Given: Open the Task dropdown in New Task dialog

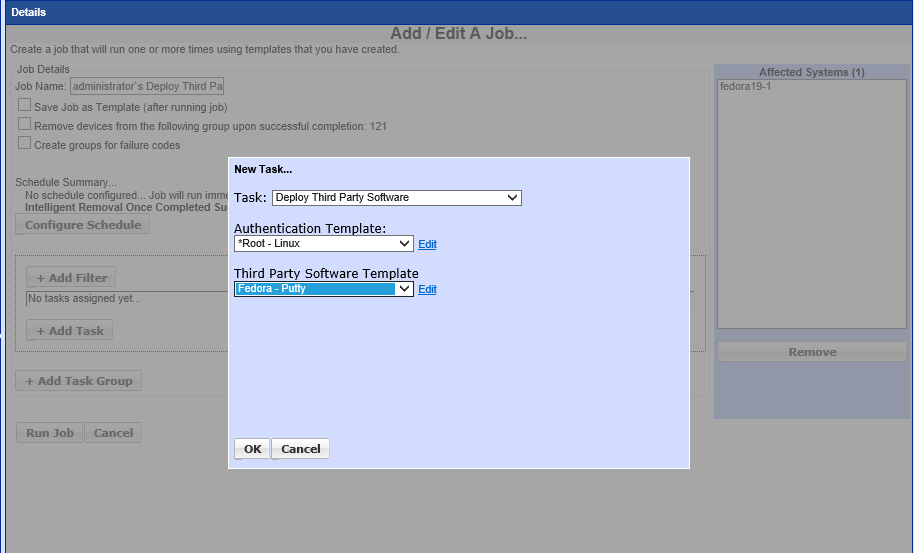Looking at the screenshot, I should (397, 198).
